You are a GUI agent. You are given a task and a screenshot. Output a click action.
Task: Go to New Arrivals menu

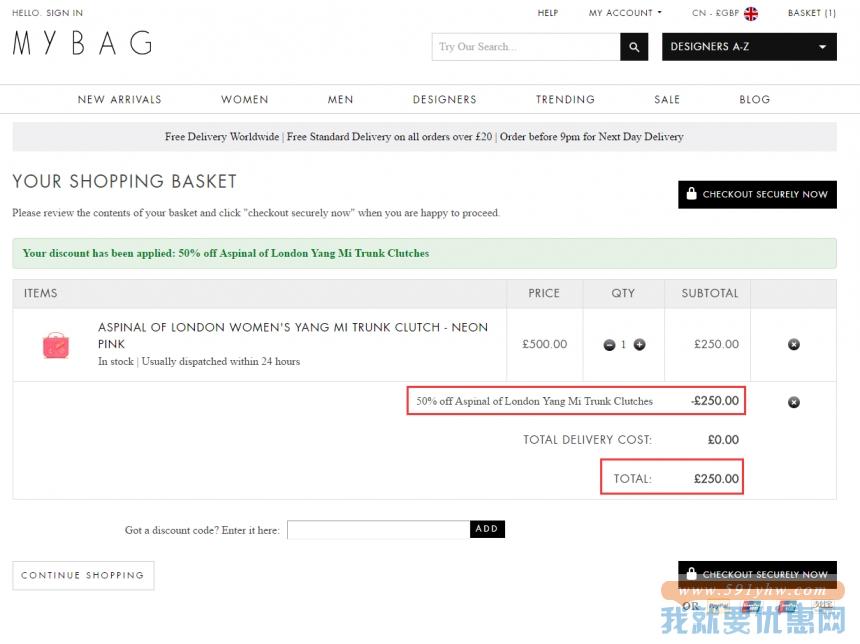120,99
